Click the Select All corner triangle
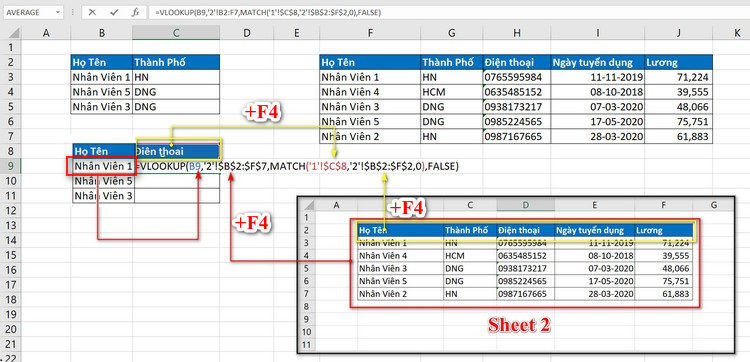The width and height of the screenshot is (750, 362). click(13, 33)
